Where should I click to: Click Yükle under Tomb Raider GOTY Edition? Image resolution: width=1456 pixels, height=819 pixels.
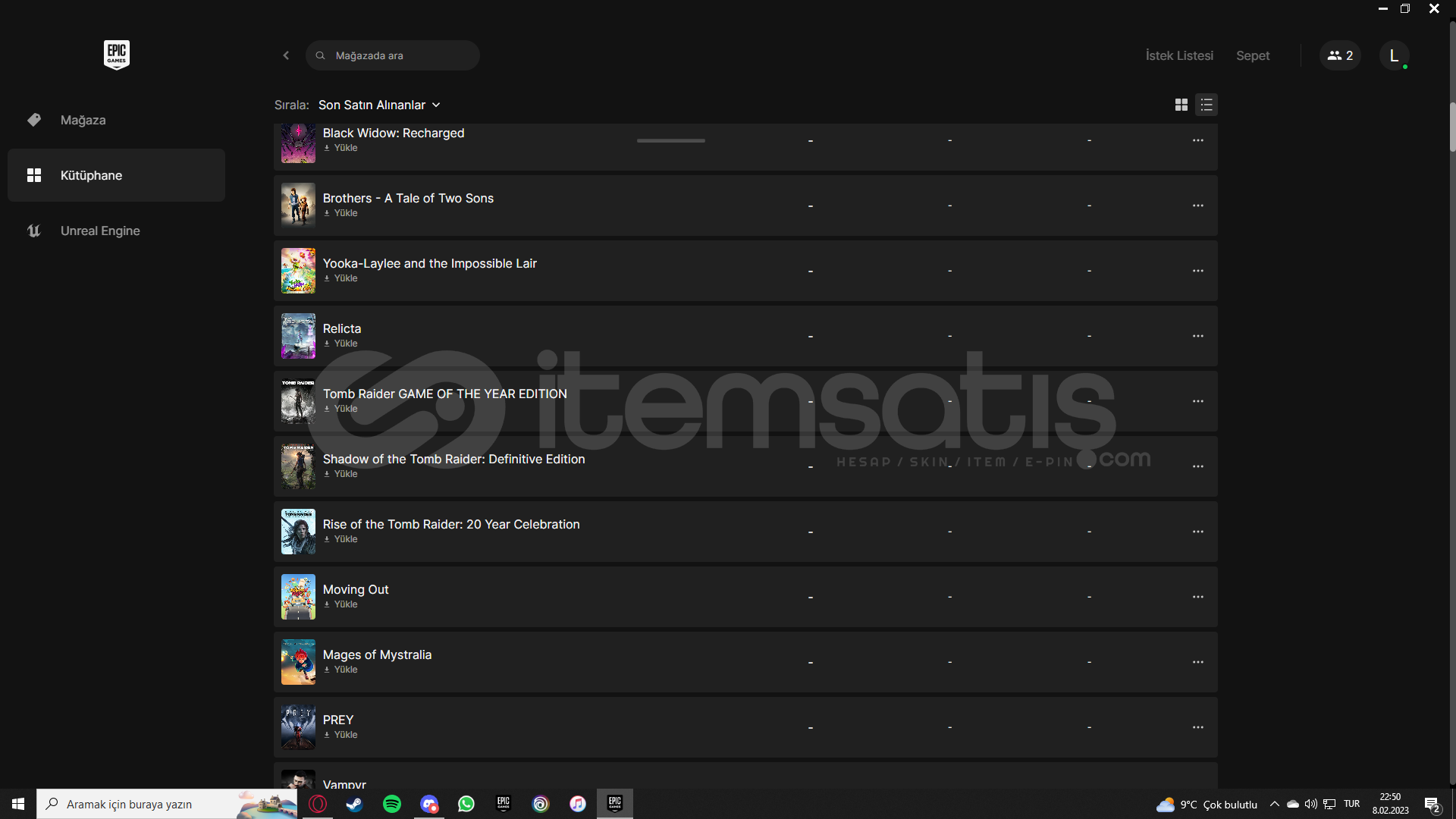(340, 409)
